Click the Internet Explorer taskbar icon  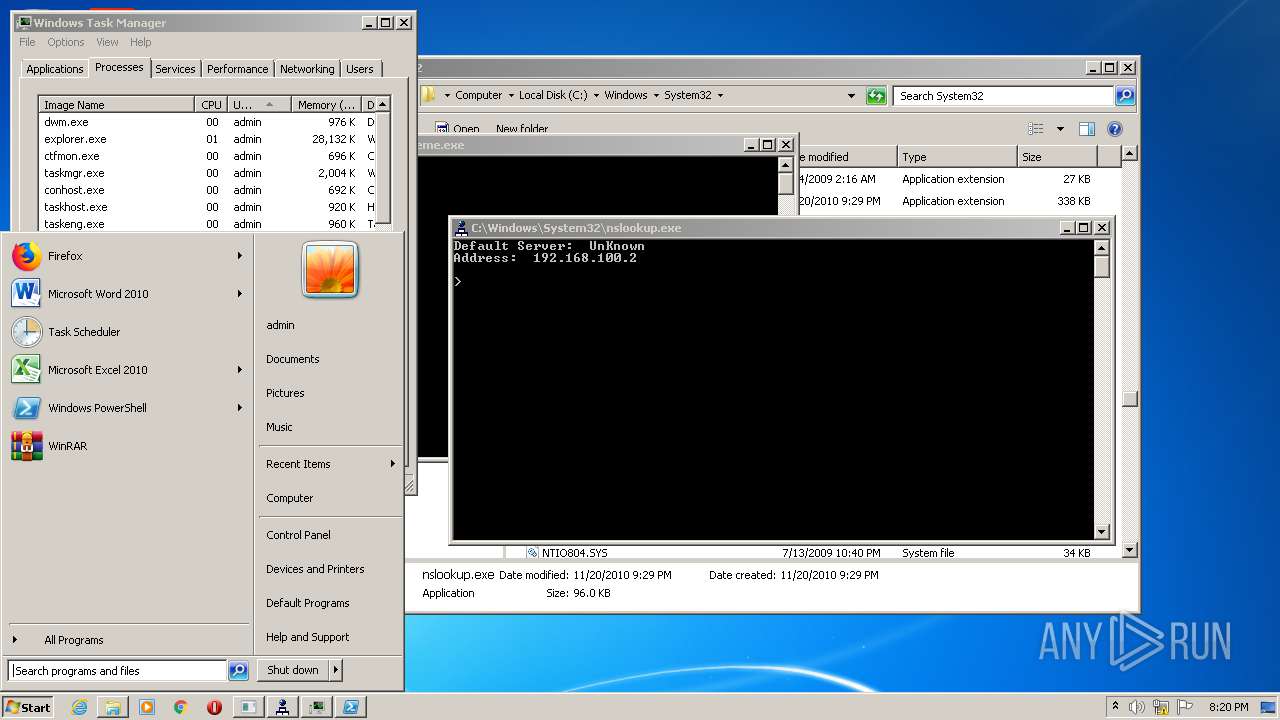[80, 707]
